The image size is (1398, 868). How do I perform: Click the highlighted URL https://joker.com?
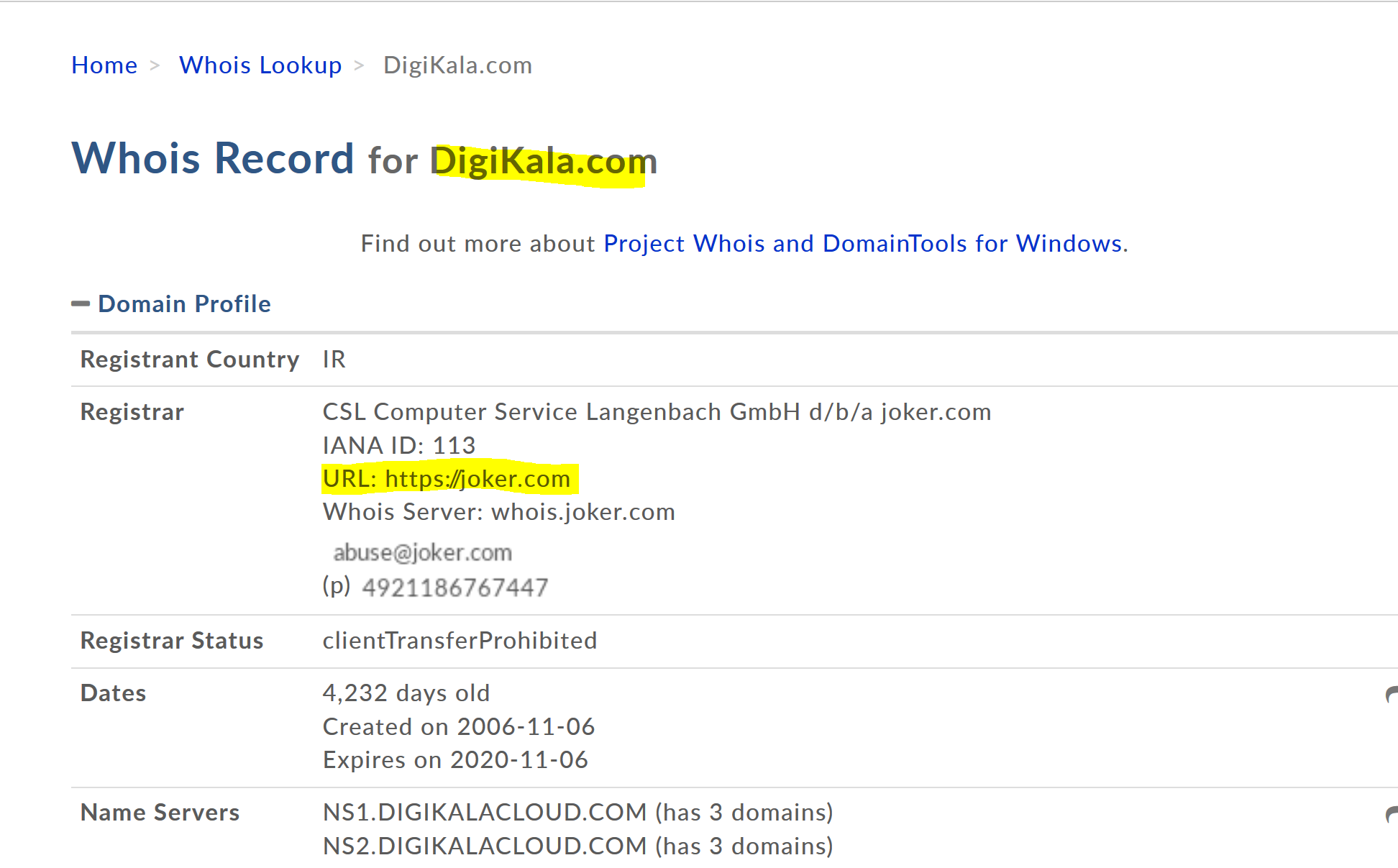pyautogui.click(x=447, y=479)
